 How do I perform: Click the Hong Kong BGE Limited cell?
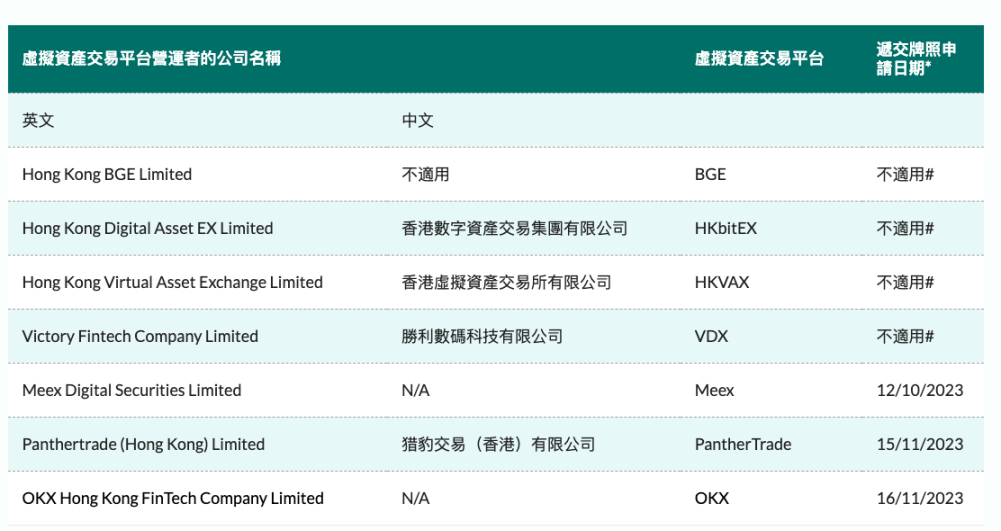tap(107, 174)
